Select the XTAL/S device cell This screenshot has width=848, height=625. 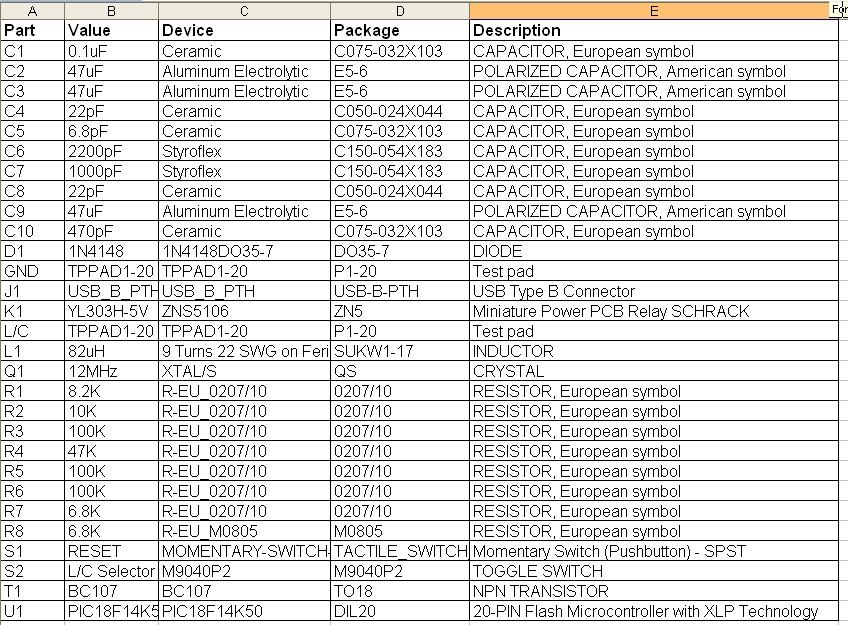tap(244, 371)
